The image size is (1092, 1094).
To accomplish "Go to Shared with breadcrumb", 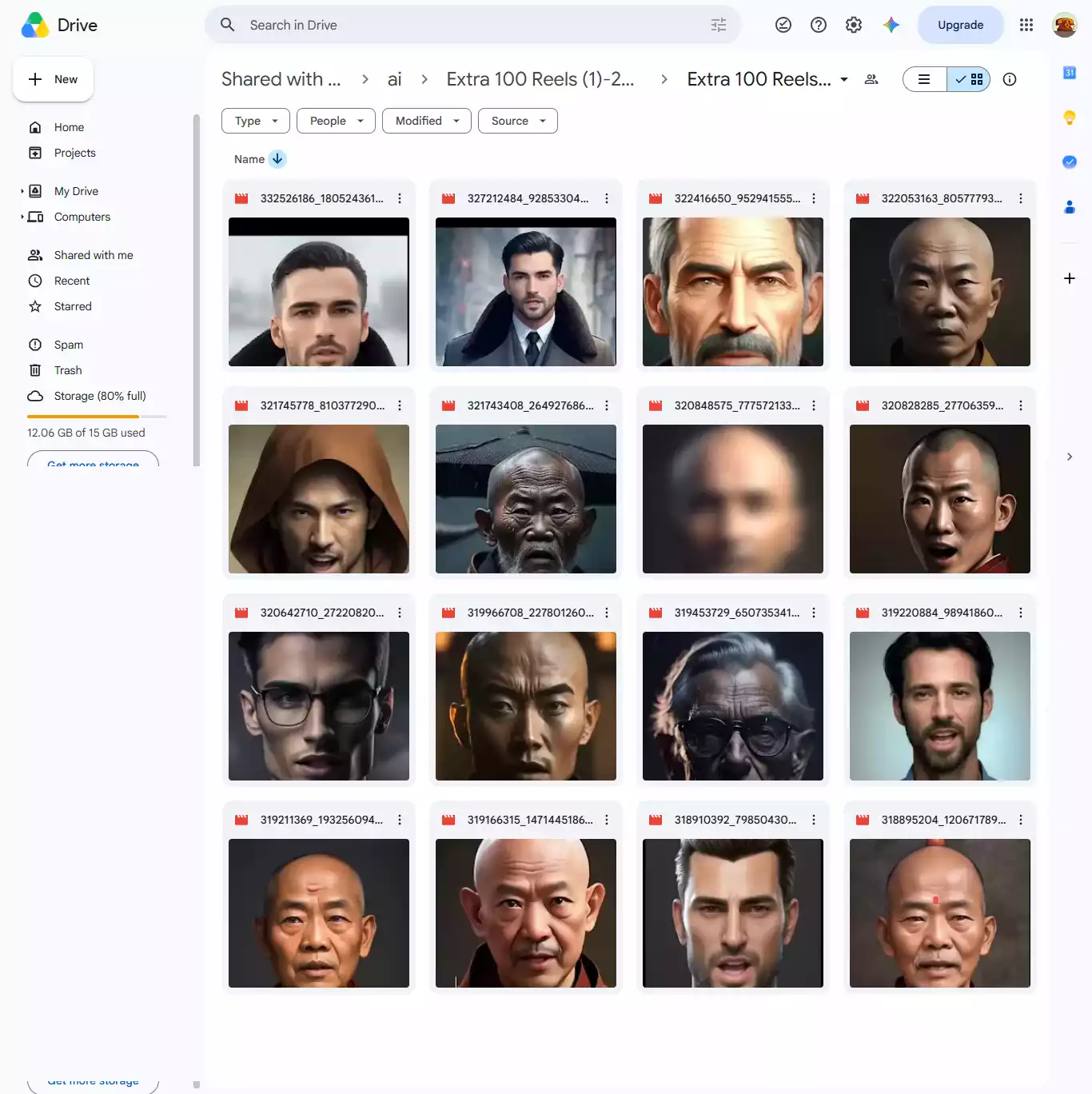I will point(281,79).
